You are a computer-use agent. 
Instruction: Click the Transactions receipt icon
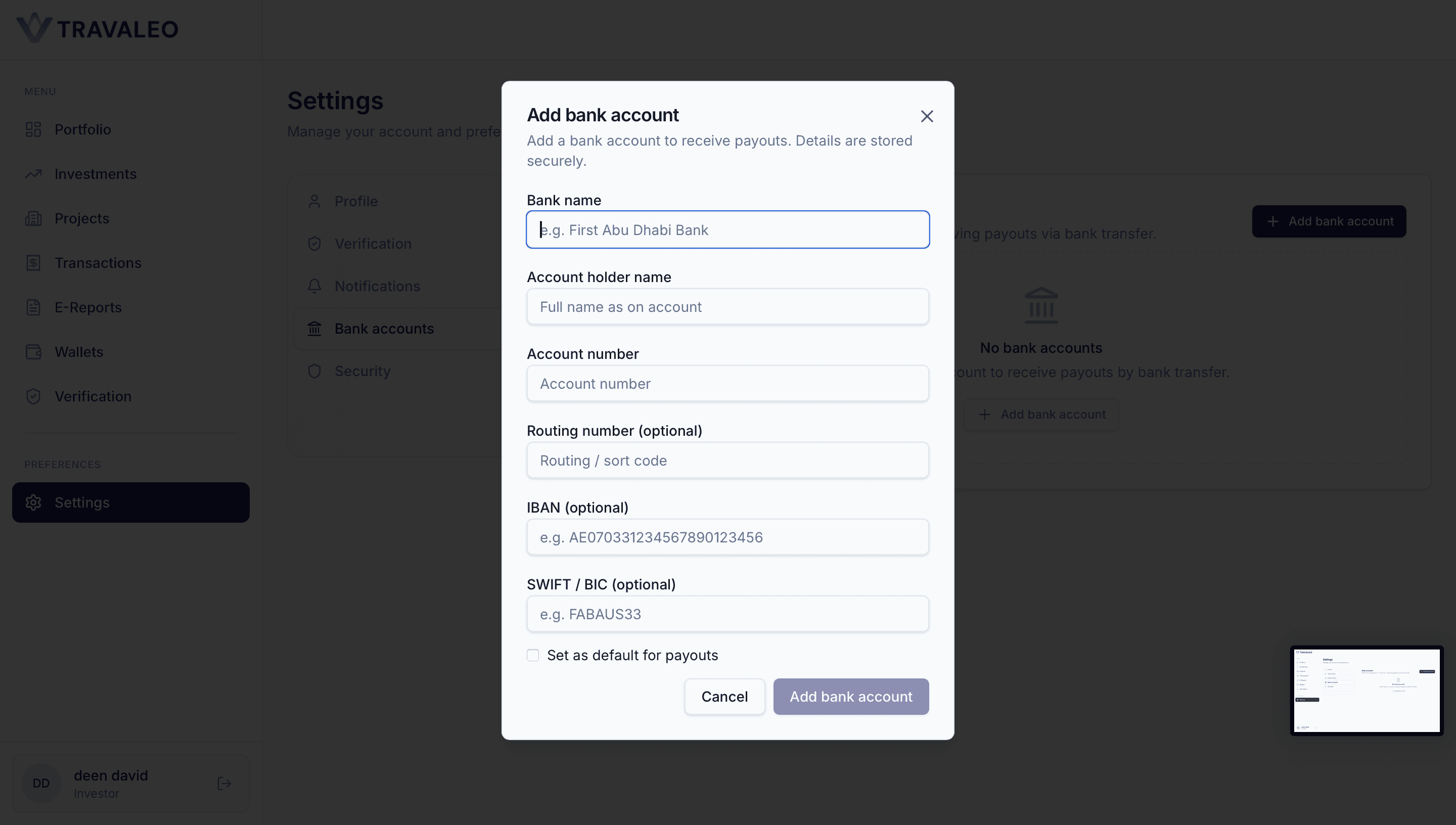pyautogui.click(x=33, y=263)
